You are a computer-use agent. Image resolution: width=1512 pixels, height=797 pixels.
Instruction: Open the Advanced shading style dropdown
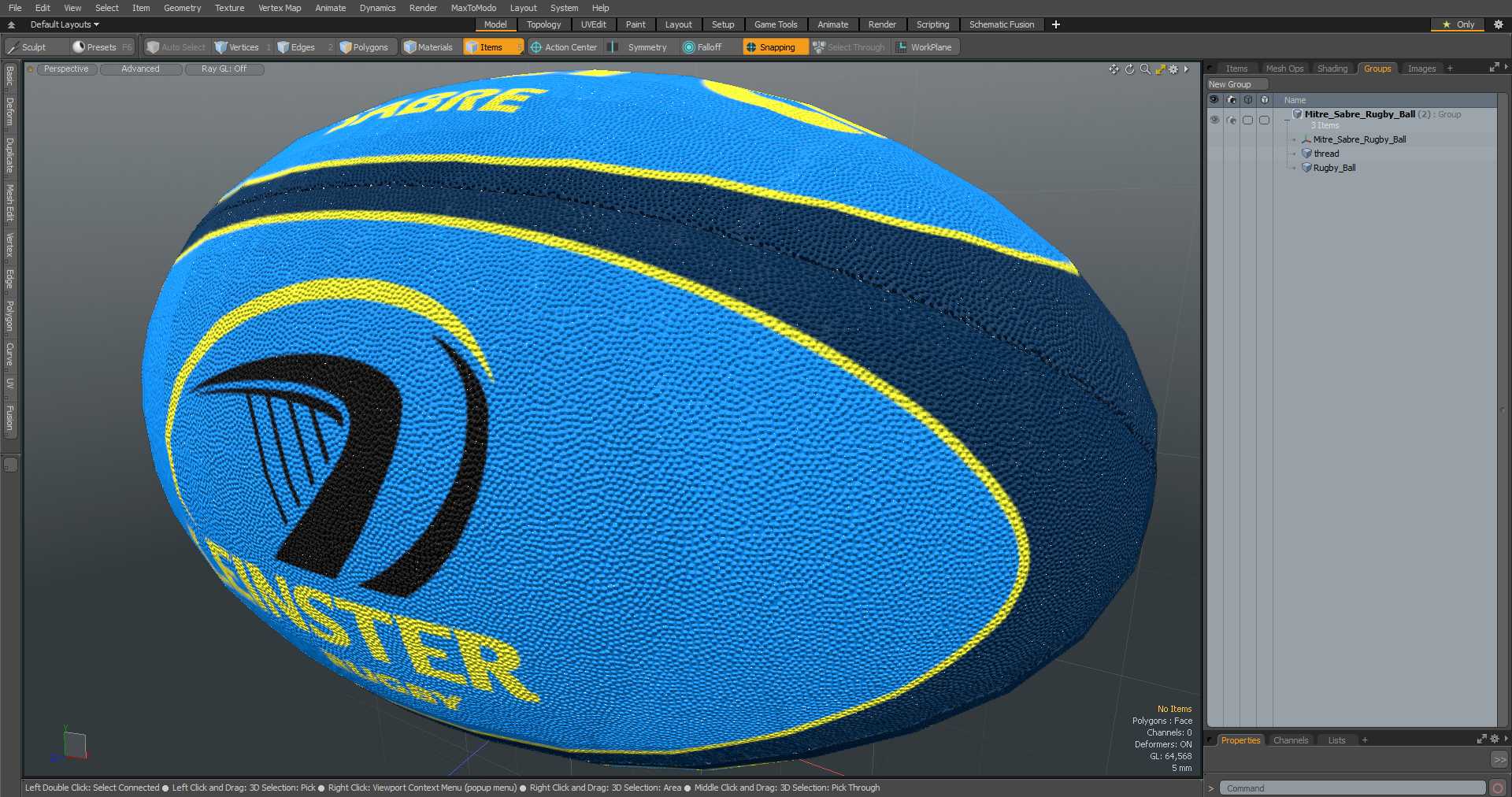140,69
